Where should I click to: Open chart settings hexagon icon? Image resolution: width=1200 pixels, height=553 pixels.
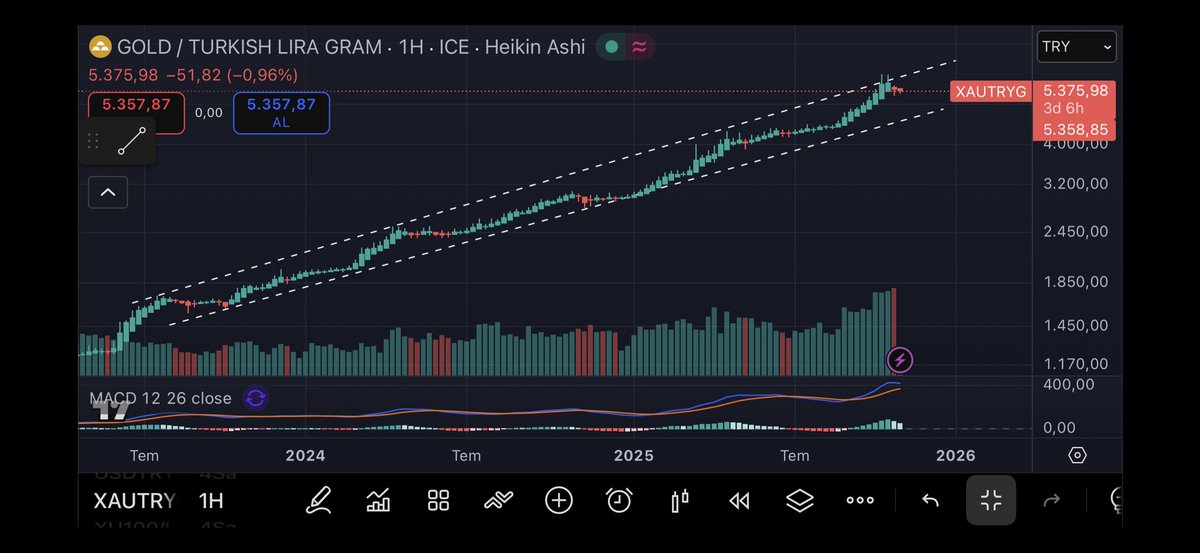(1077, 455)
